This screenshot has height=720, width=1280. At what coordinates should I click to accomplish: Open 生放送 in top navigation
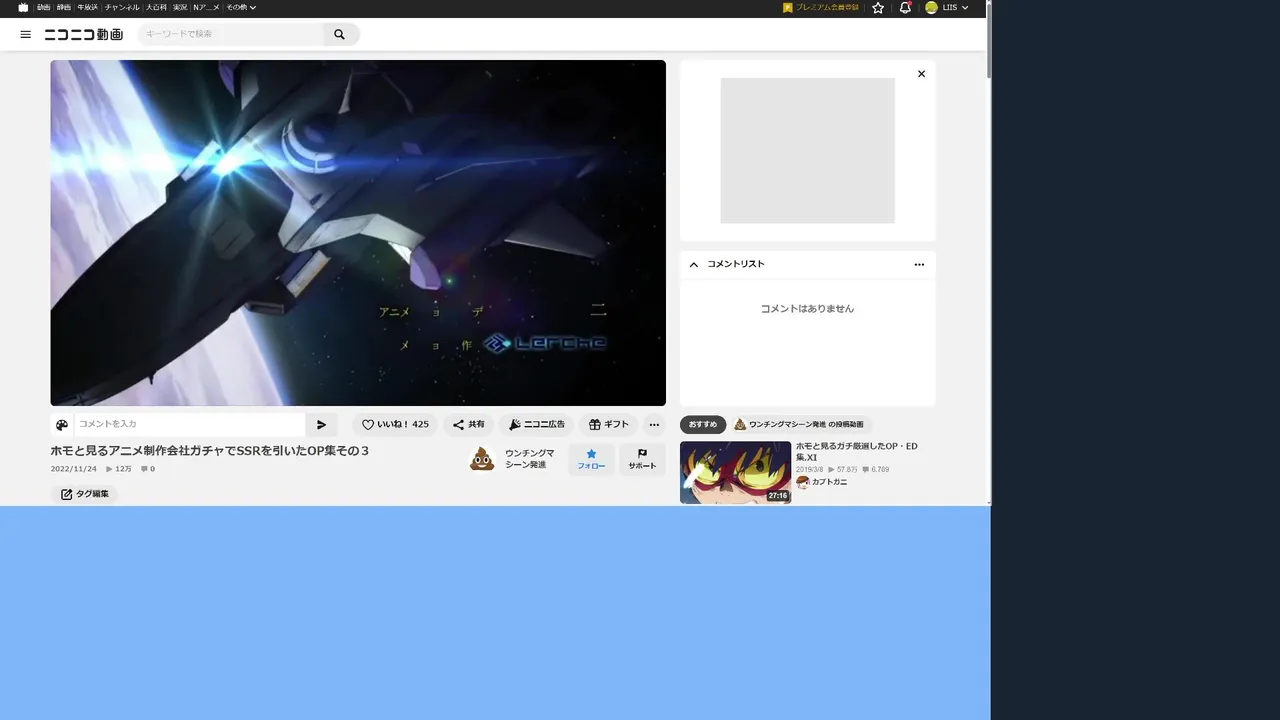tap(87, 7)
